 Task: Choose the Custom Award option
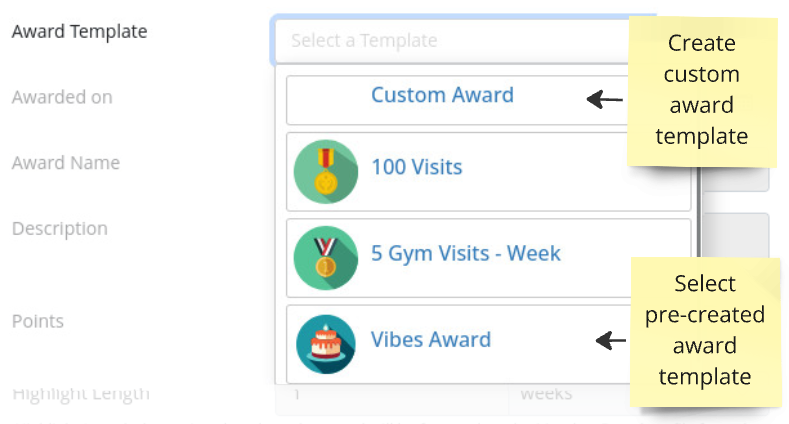click(x=442, y=96)
